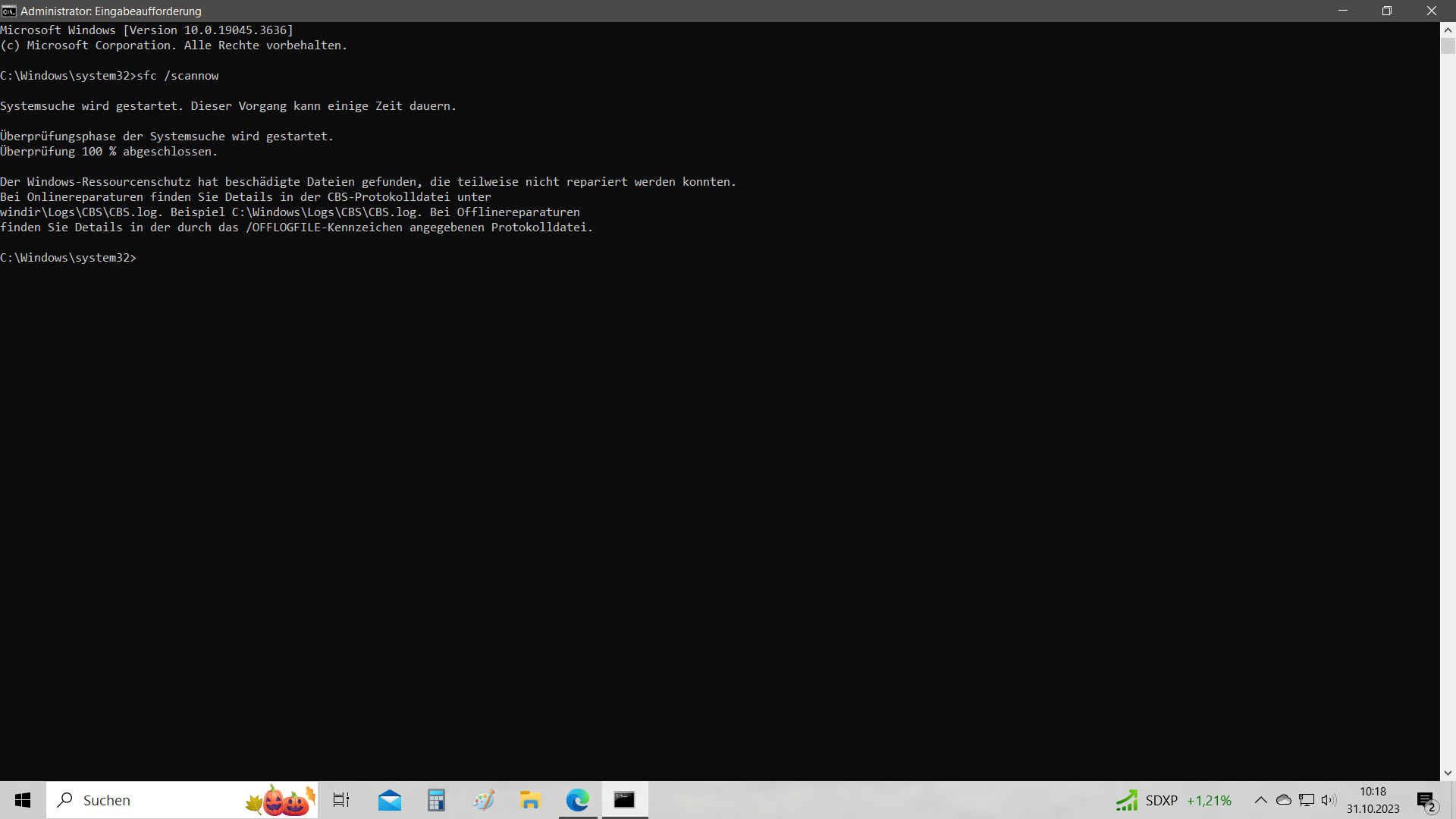This screenshot has width=1456, height=819.
Task: Open Task View from the taskbar
Action: pyautogui.click(x=341, y=800)
